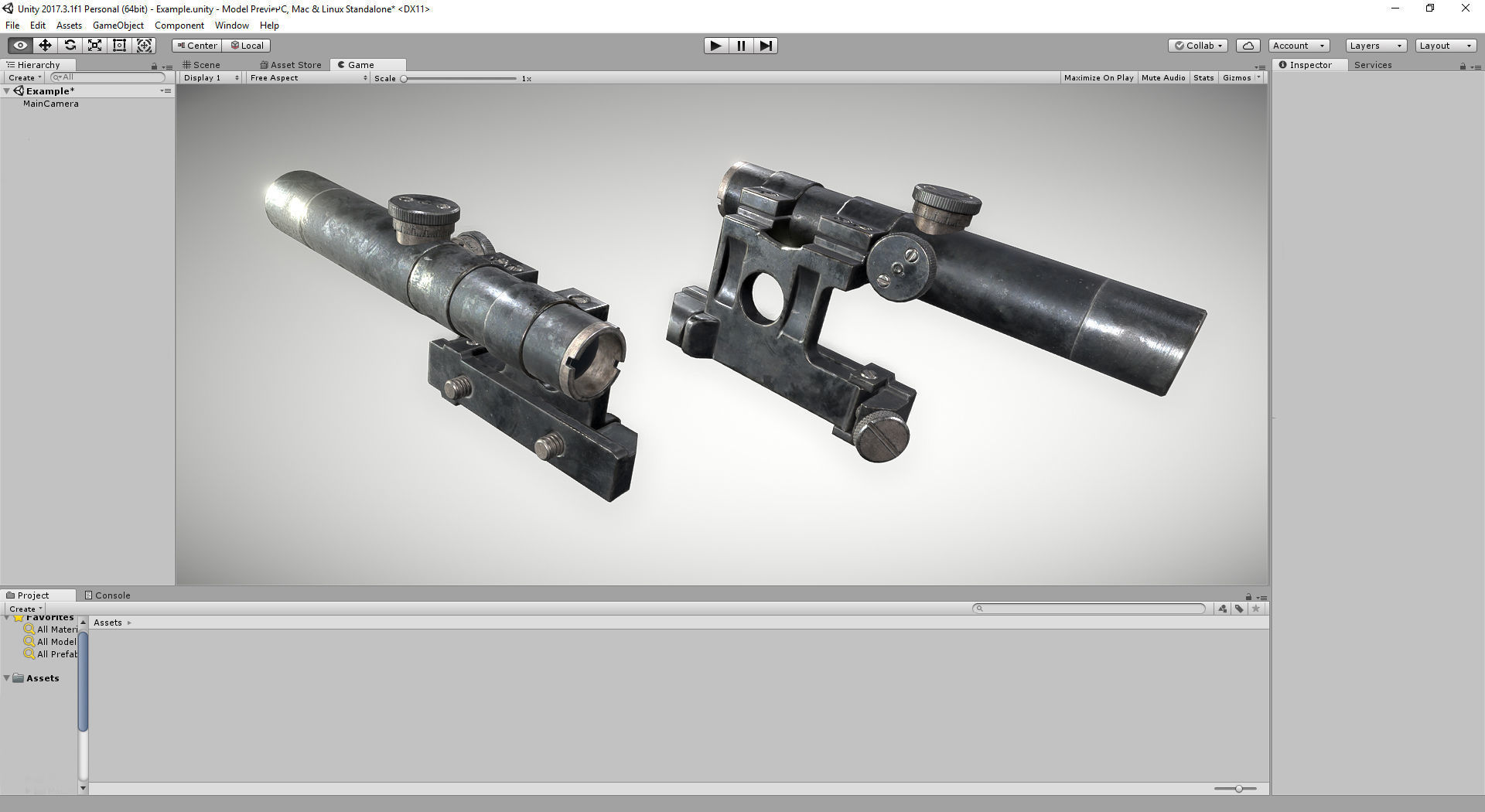
Task: Open the Collab dropdown
Action: click(x=1198, y=46)
